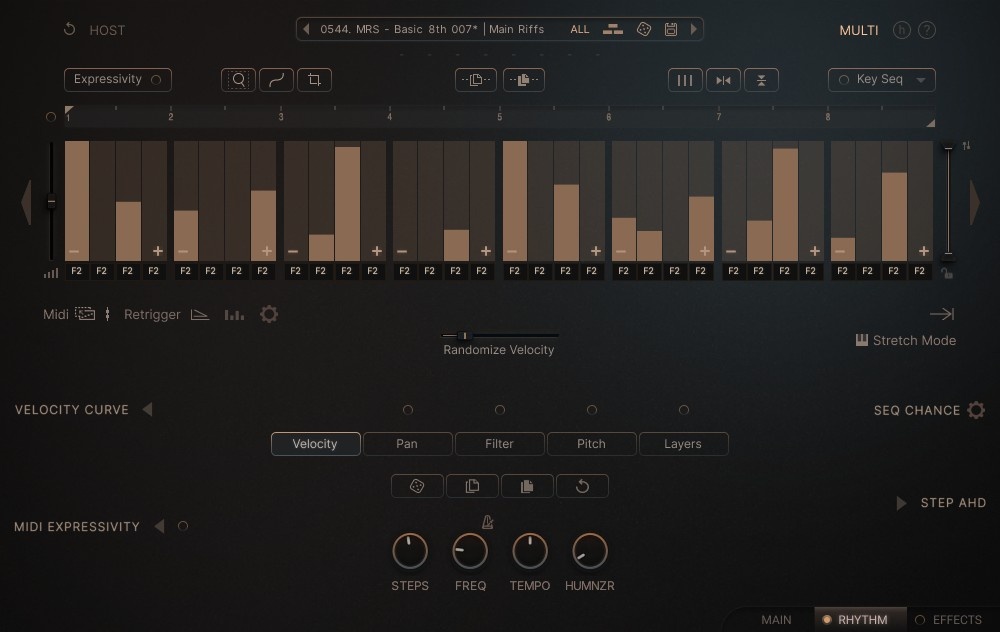Click the reset arrow below the Layers tabs

click(x=583, y=486)
